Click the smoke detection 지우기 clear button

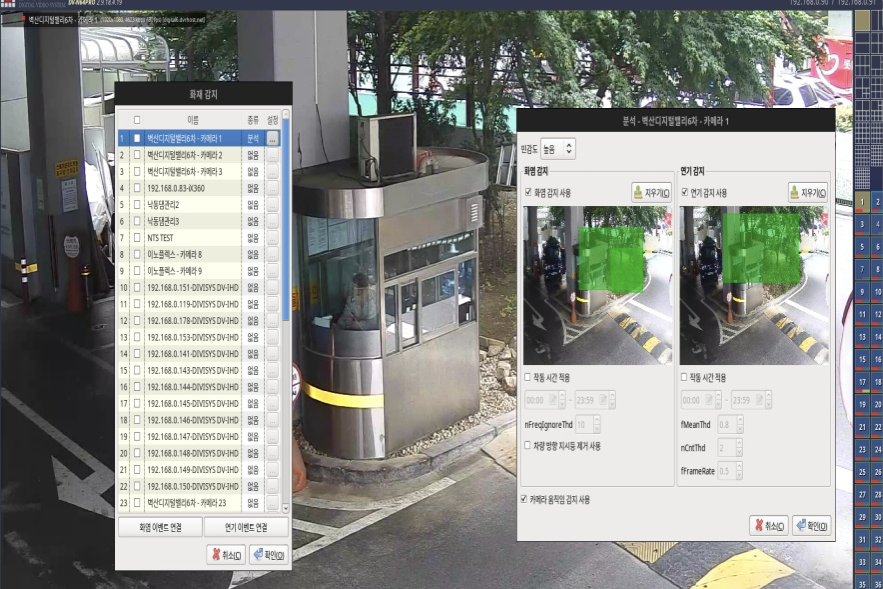808,192
